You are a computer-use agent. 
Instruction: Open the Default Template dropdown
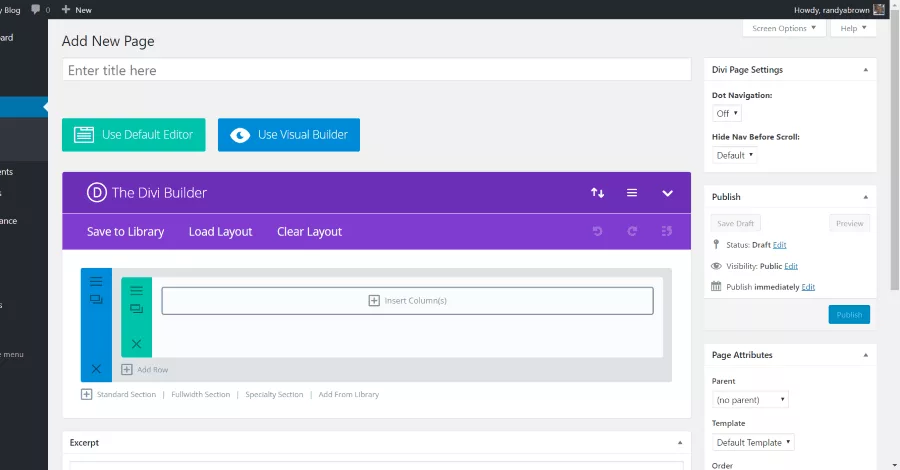(x=753, y=442)
